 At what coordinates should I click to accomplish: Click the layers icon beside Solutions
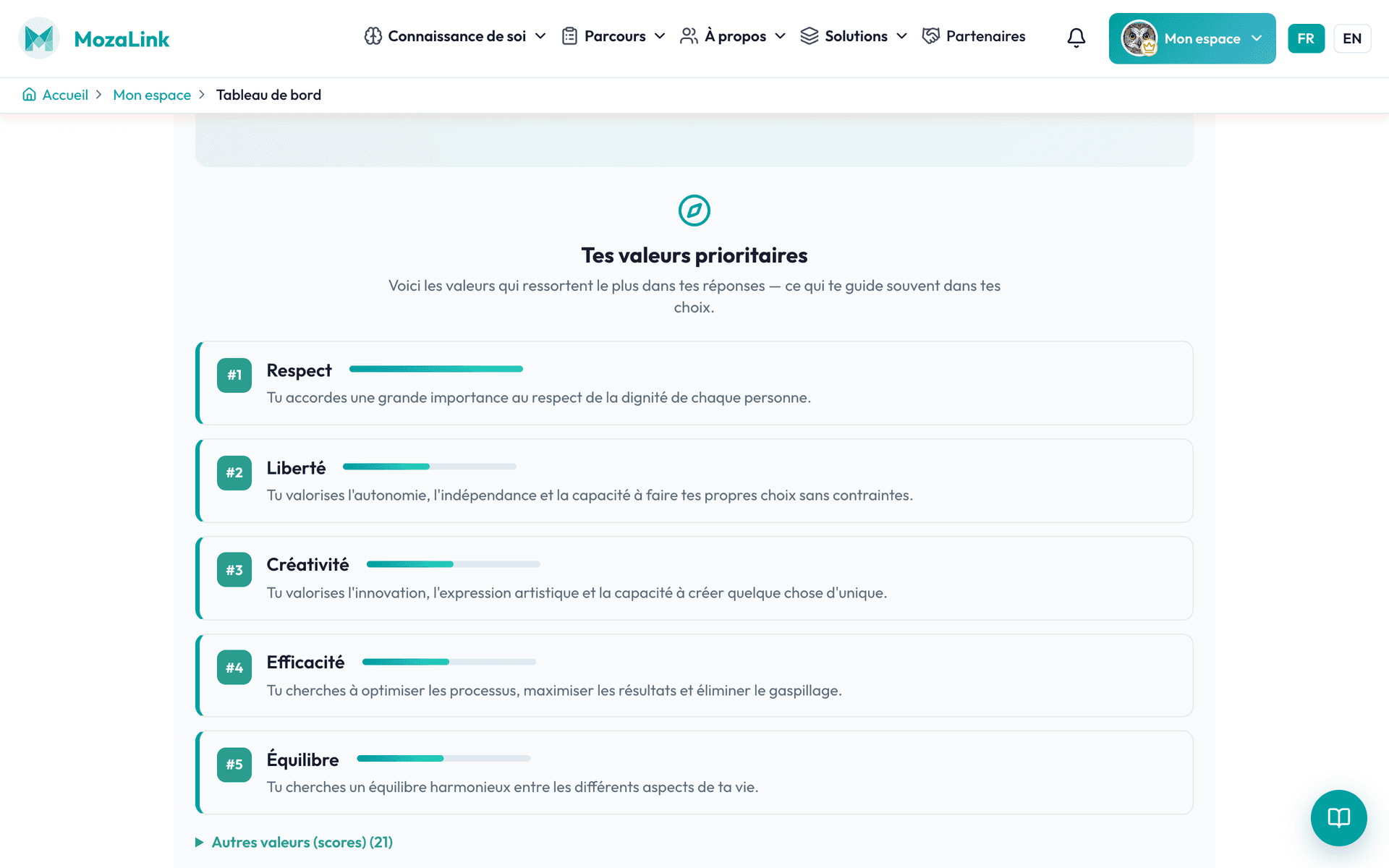point(810,36)
